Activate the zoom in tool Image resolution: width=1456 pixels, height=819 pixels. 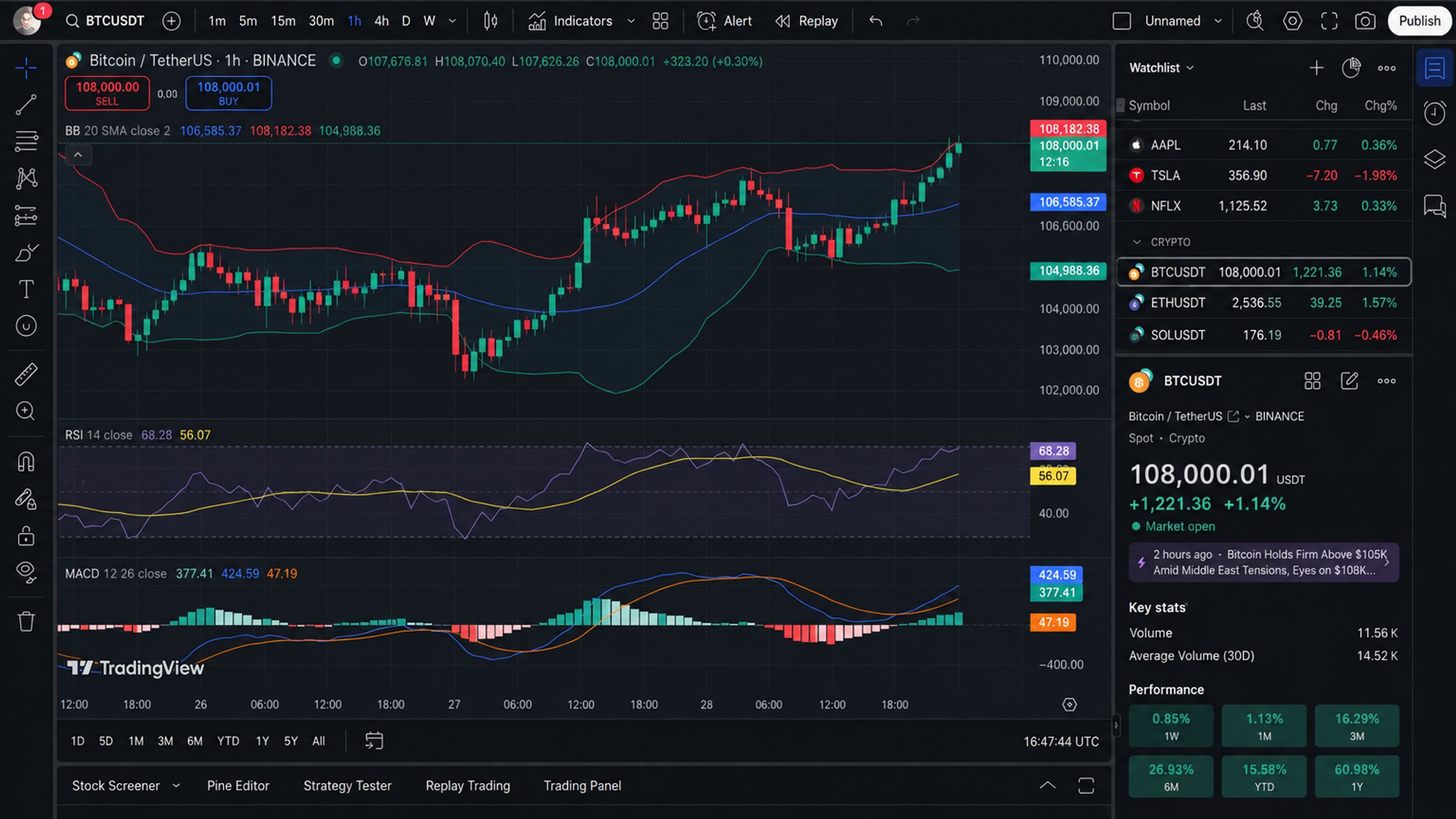pos(26,411)
